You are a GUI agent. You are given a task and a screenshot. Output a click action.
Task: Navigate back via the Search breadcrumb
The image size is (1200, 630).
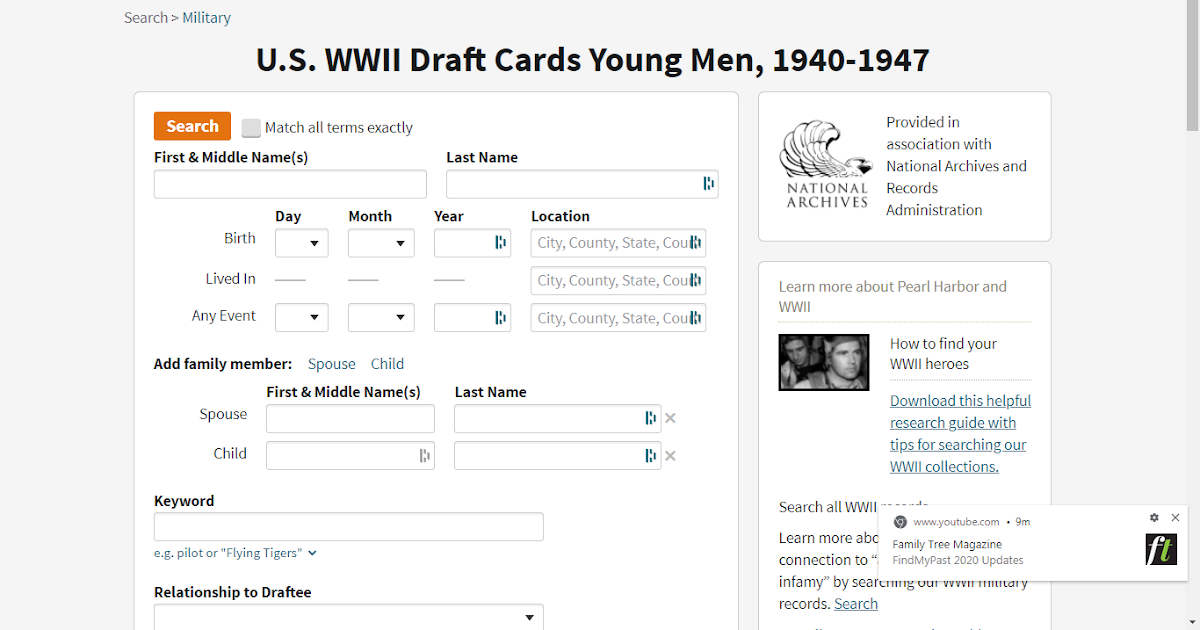145,17
